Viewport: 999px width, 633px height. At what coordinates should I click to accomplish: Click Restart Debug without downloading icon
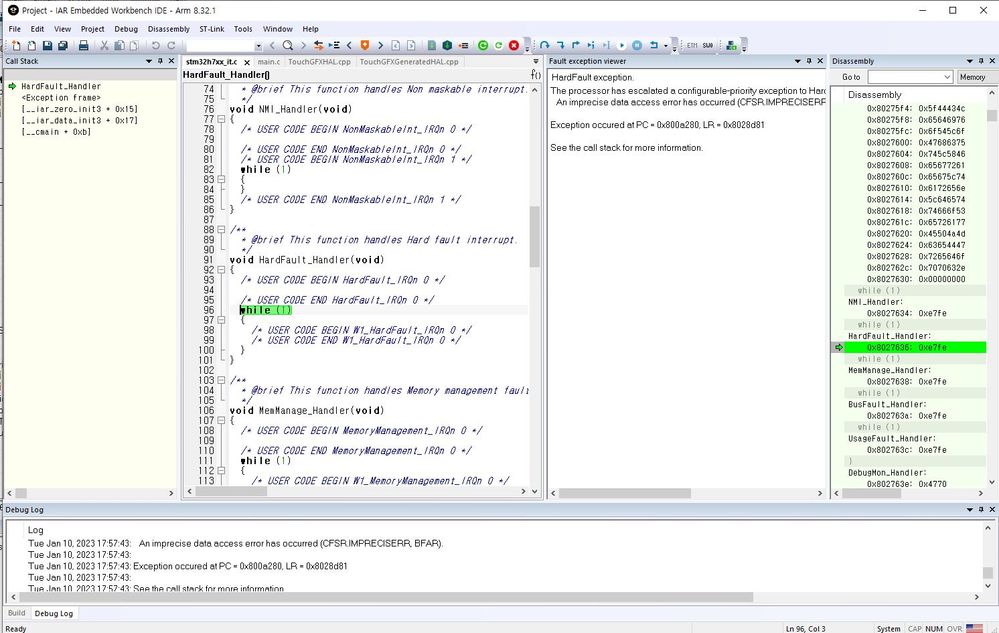498,45
